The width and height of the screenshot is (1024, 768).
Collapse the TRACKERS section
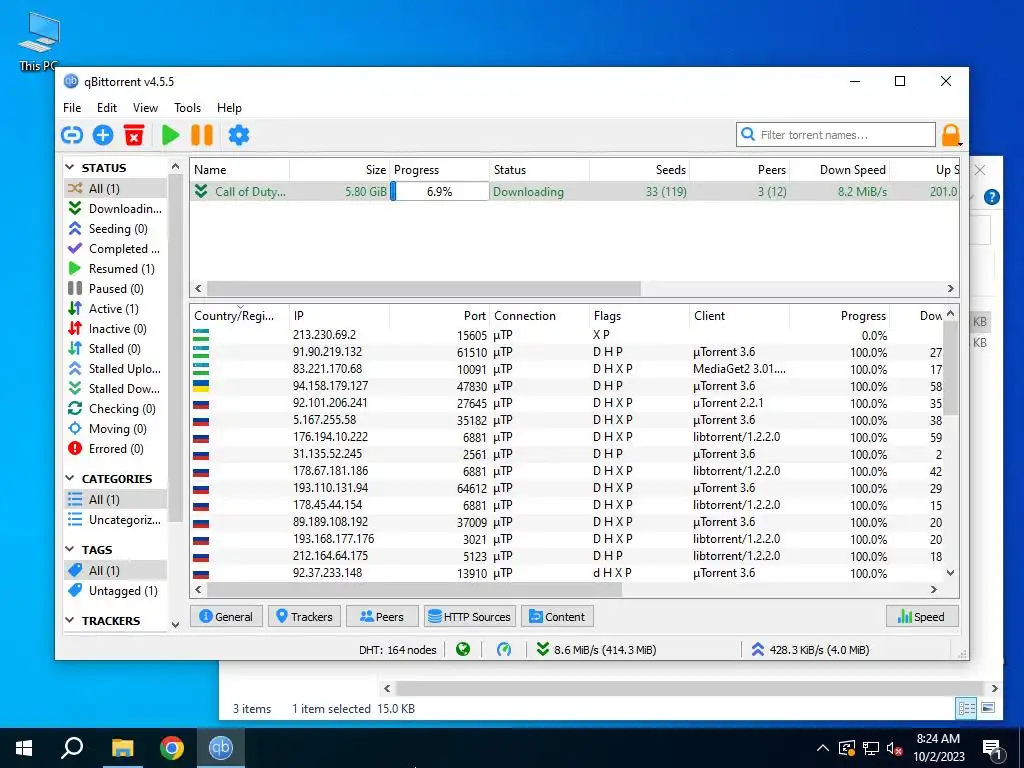point(70,620)
